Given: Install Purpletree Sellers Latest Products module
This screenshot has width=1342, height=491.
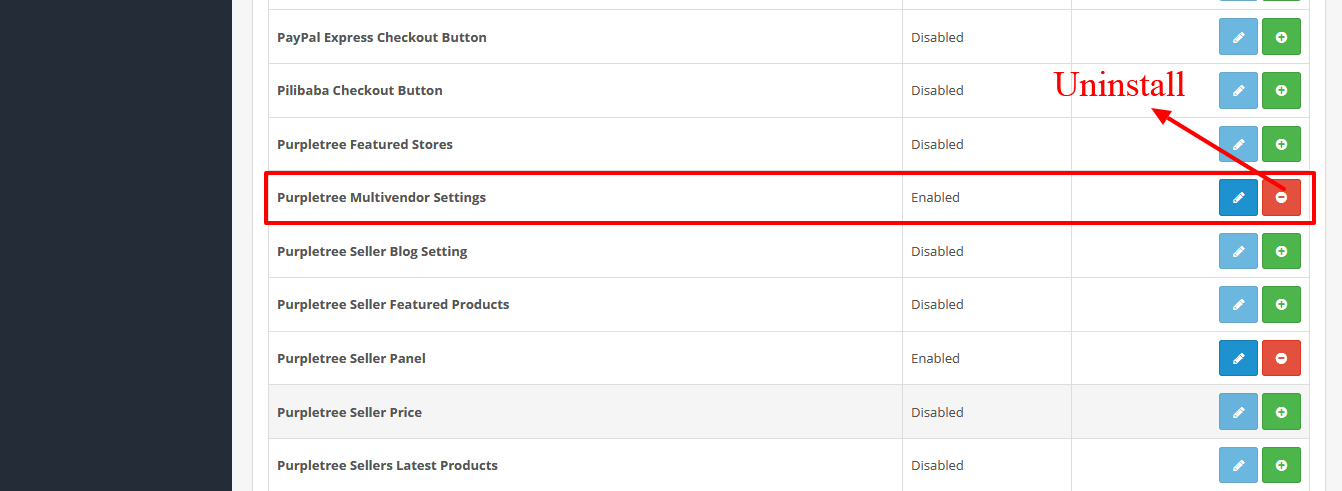Looking at the screenshot, I should point(1281,465).
